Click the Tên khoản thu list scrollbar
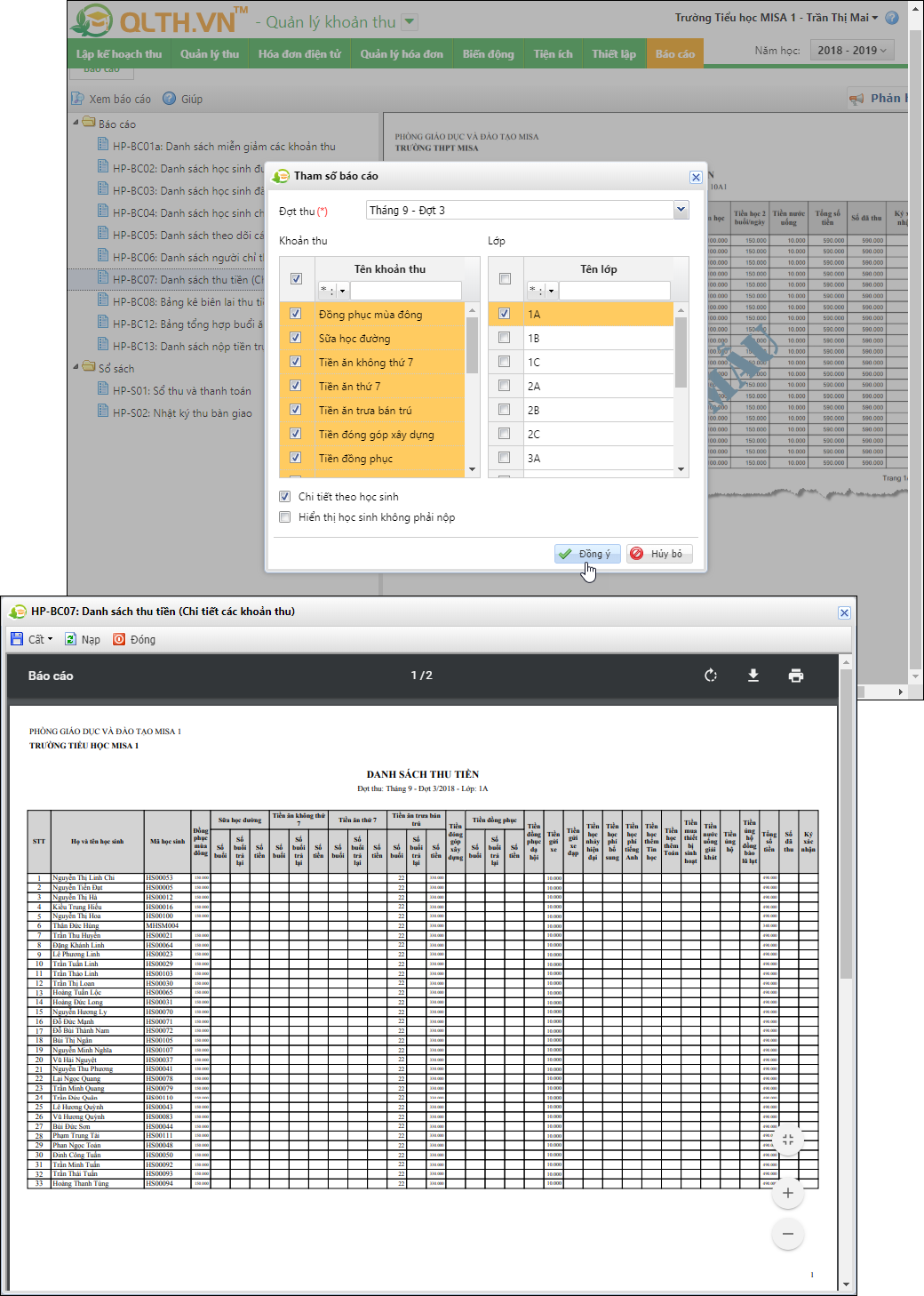Screen dimensions: 924x1296 coord(472,345)
